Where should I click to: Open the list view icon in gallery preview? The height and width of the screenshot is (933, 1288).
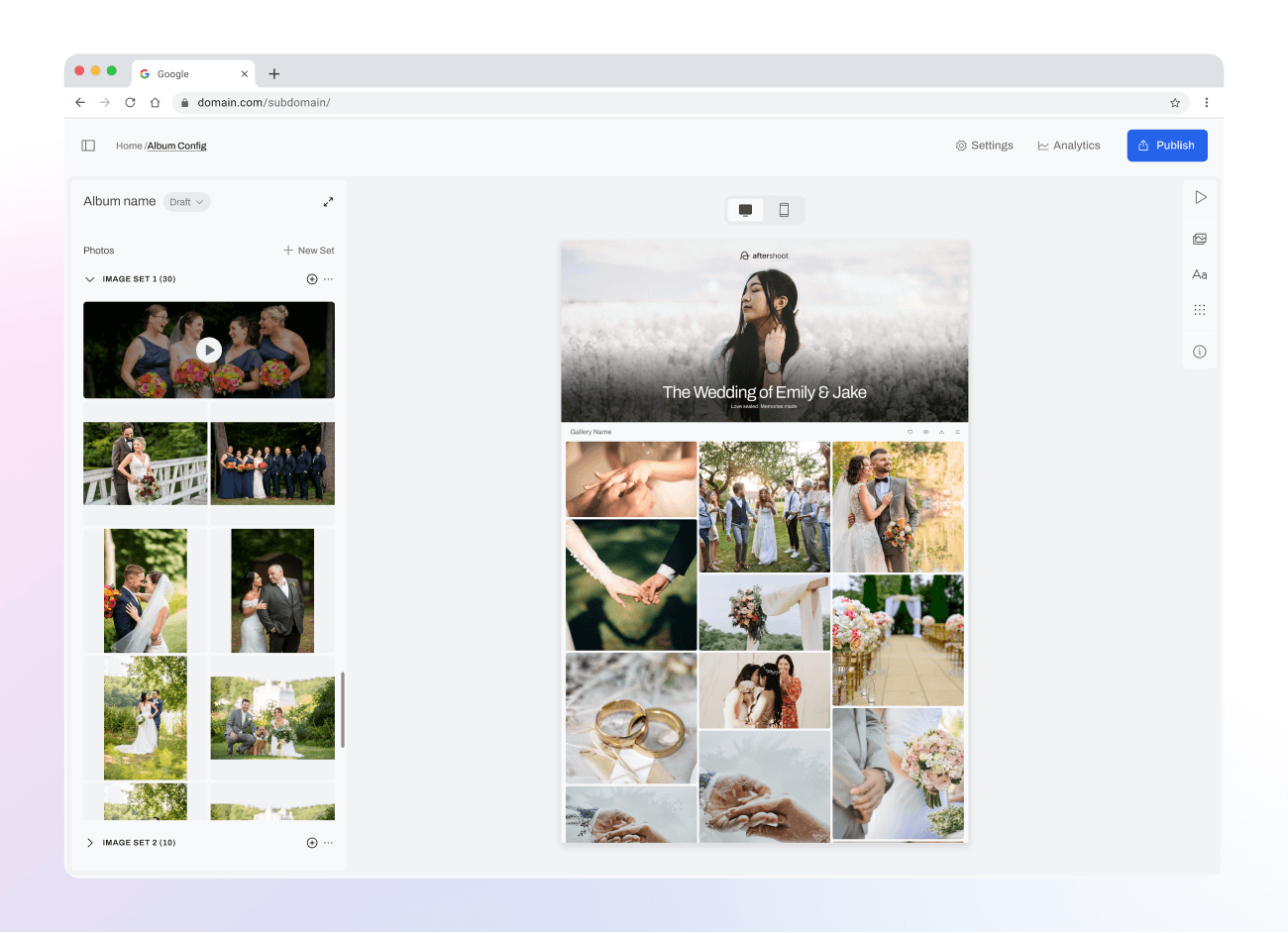tap(957, 432)
